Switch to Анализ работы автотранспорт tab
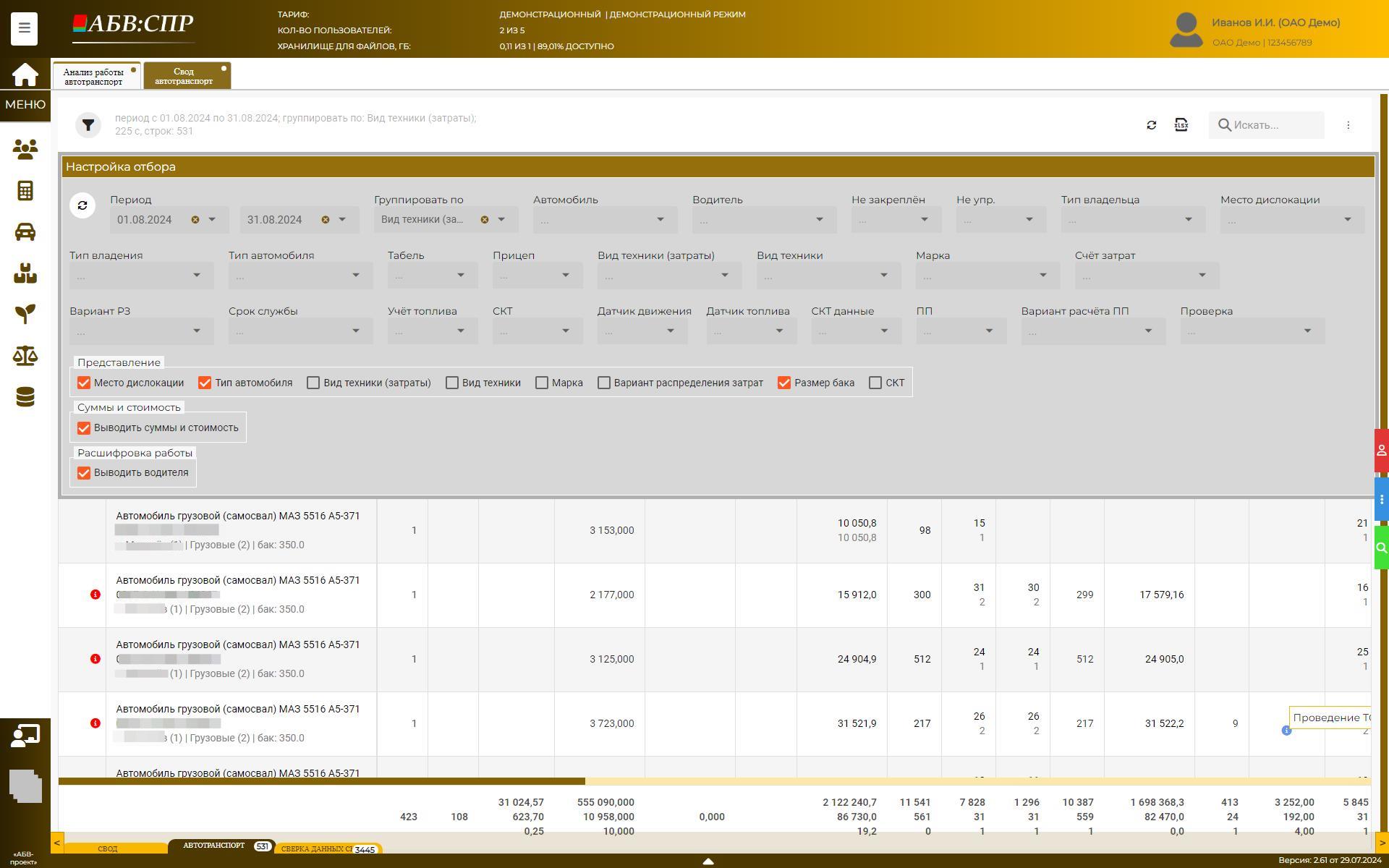Screen dimensions: 1389x868 pos(93,76)
